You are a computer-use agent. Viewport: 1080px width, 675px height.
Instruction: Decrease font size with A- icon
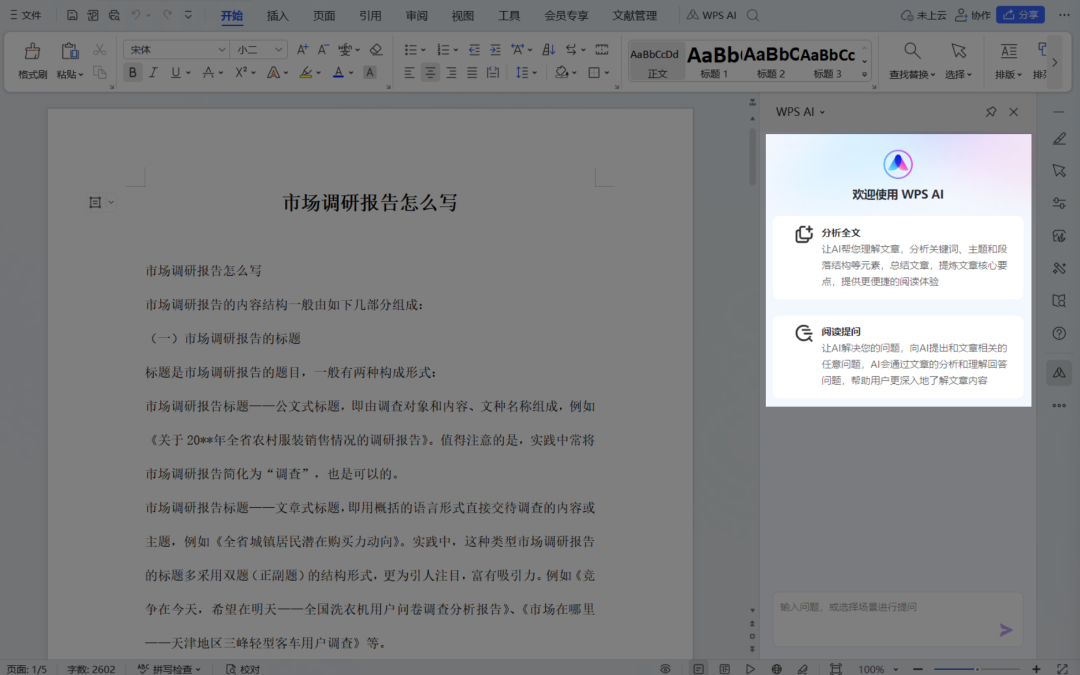[x=323, y=50]
